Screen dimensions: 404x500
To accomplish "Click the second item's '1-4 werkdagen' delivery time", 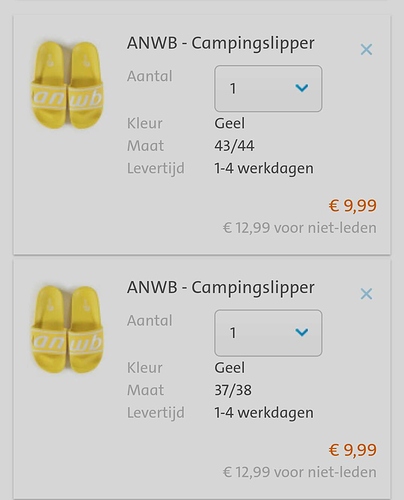I will click(264, 413).
